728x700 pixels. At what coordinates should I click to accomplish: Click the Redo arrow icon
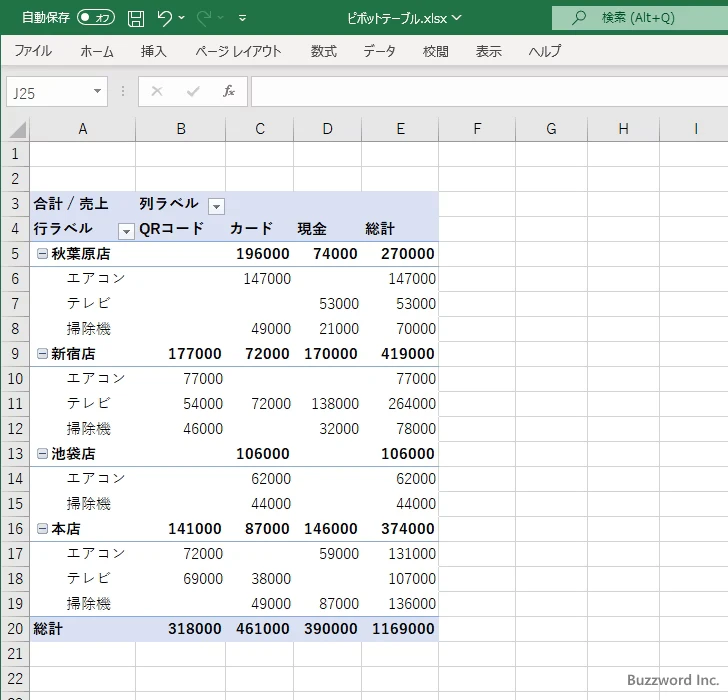[204, 18]
